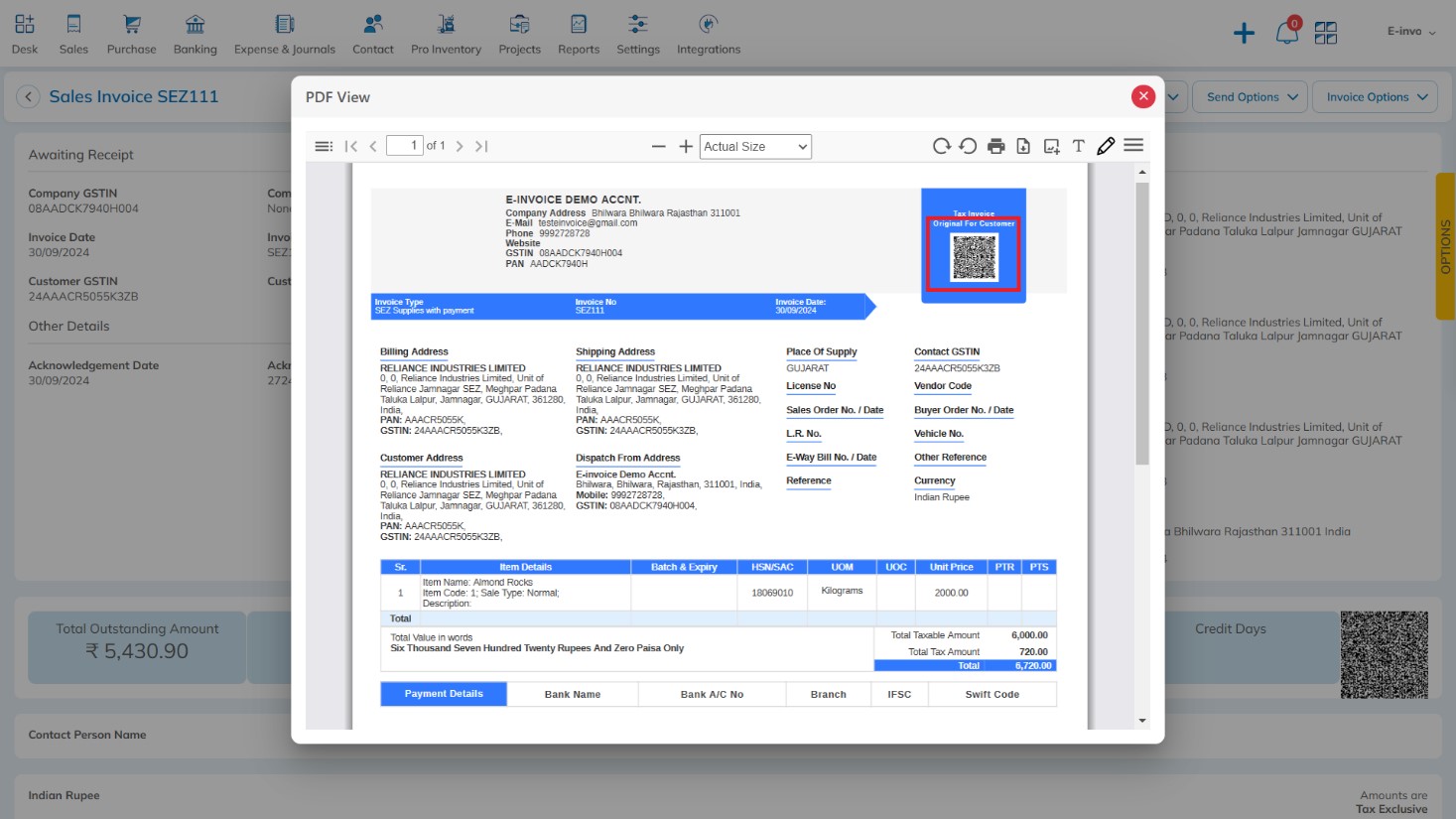Go to the Banking module
The width and height of the screenshot is (1456, 819).
pos(195,34)
